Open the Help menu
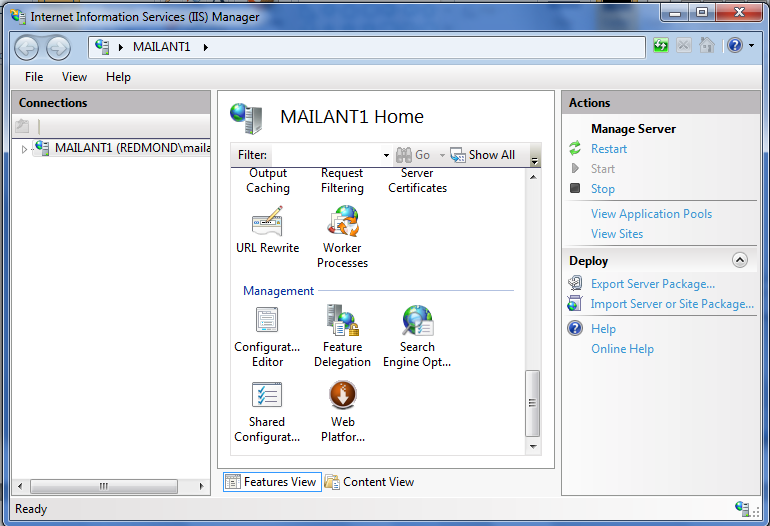The image size is (770, 526). coord(118,77)
